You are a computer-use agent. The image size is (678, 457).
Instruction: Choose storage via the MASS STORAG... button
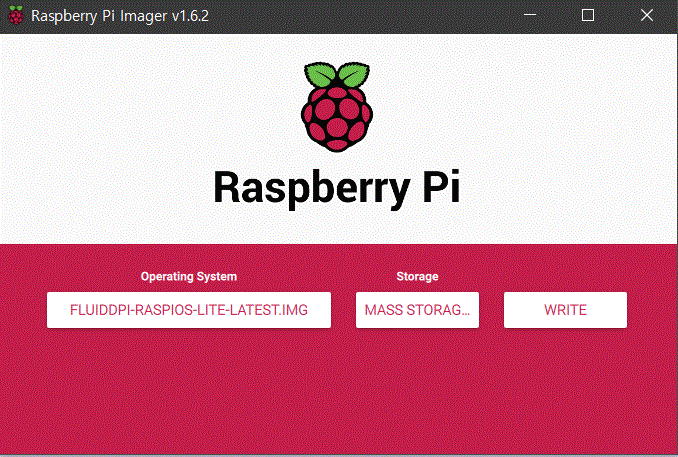[417, 310]
